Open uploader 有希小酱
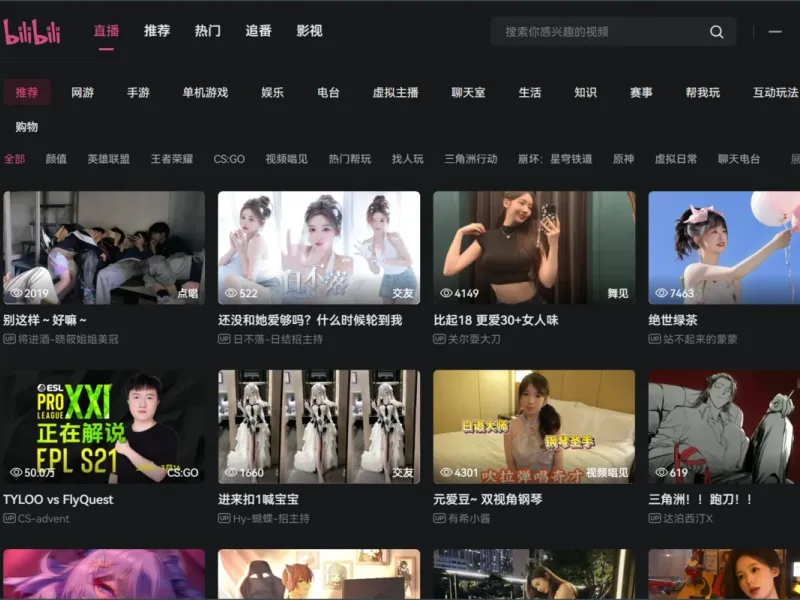Image resolution: width=800 pixels, height=600 pixels. (x=469, y=518)
